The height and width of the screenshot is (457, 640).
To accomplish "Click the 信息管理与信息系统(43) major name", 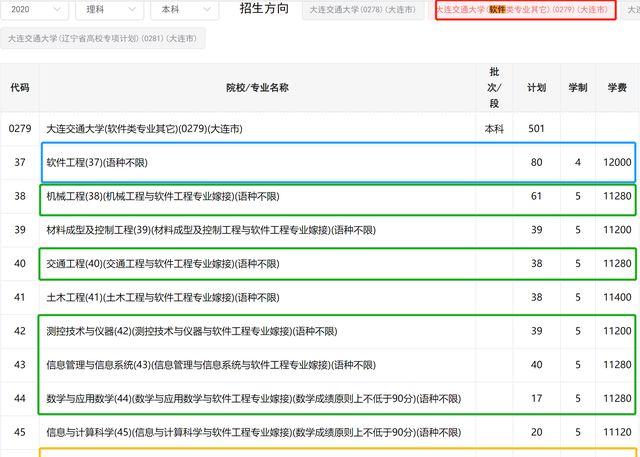I will point(211,365).
